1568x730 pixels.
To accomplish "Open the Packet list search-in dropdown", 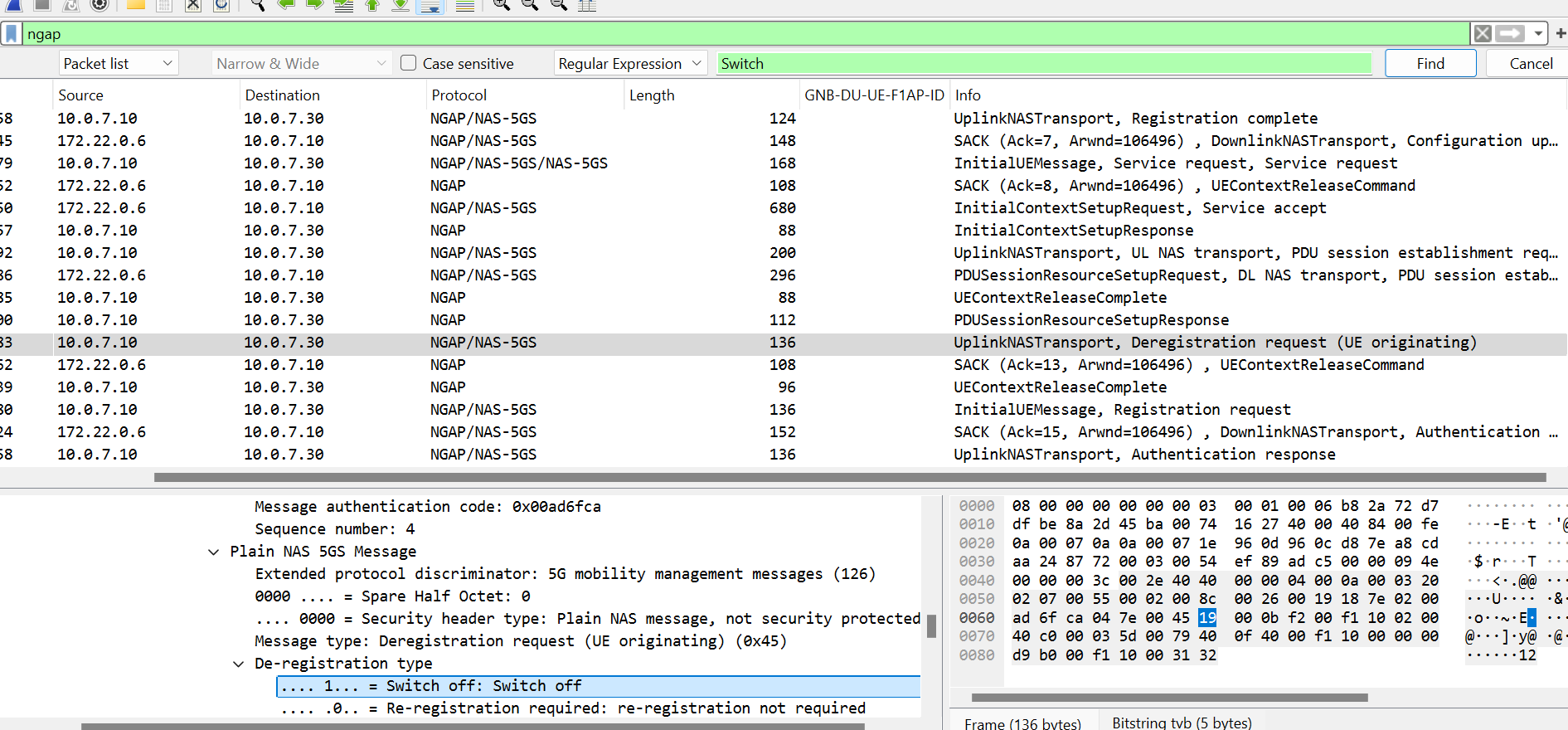I will click(119, 63).
